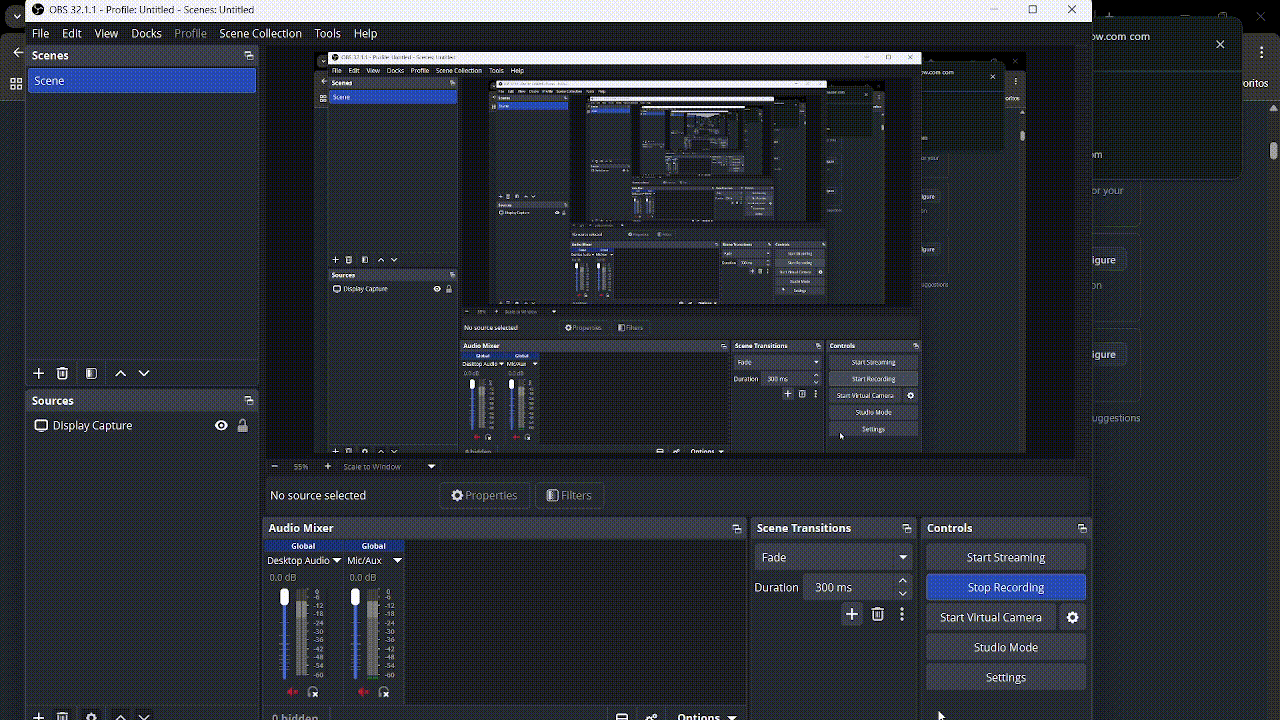Open the Mic/Aux channel dropdown
This screenshot has height=720, width=1280.
pyautogui.click(x=396, y=561)
